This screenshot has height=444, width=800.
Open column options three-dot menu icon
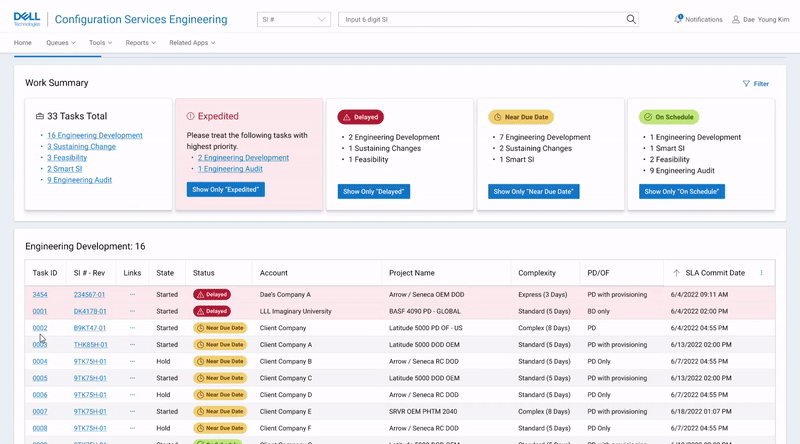(x=762, y=273)
